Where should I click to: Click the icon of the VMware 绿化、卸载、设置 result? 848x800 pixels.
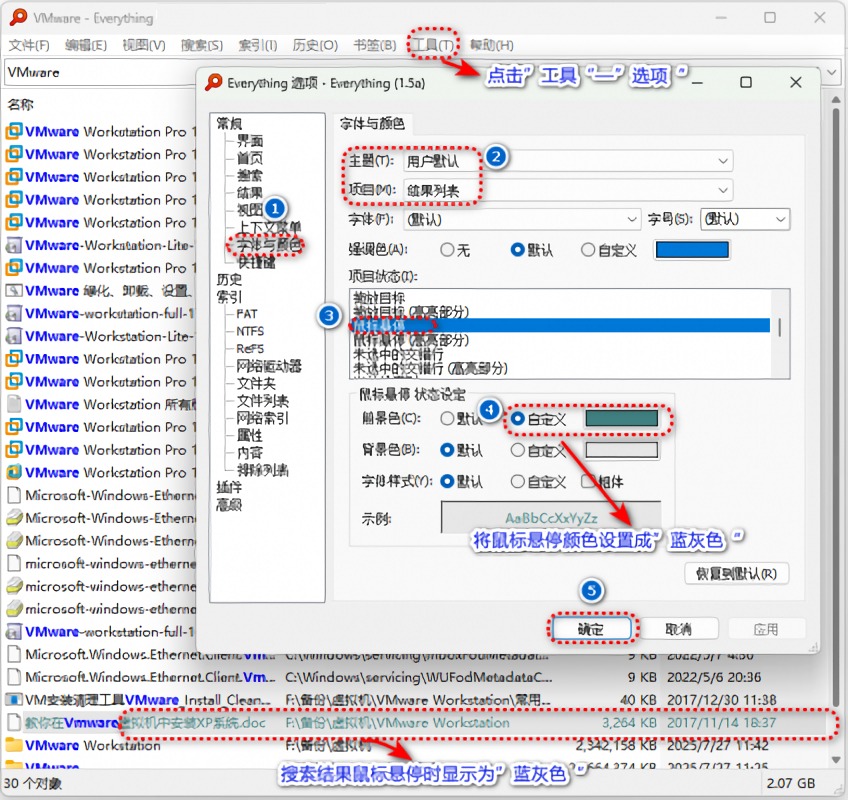coord(14,290)
